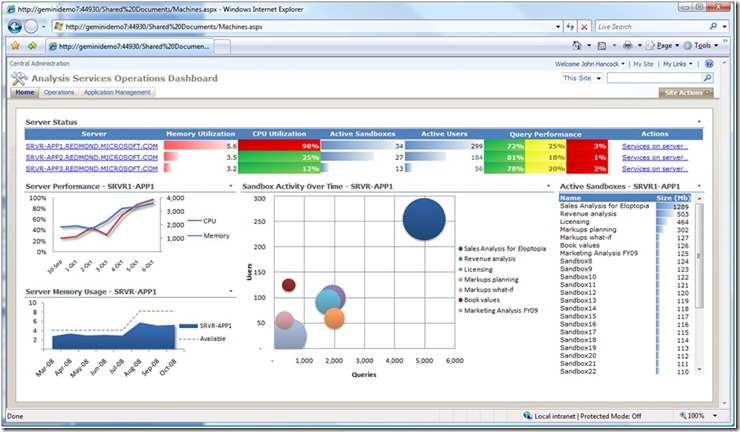Click the browser Forward arrow button
The image size is (740, 432).
click(31, 26)
